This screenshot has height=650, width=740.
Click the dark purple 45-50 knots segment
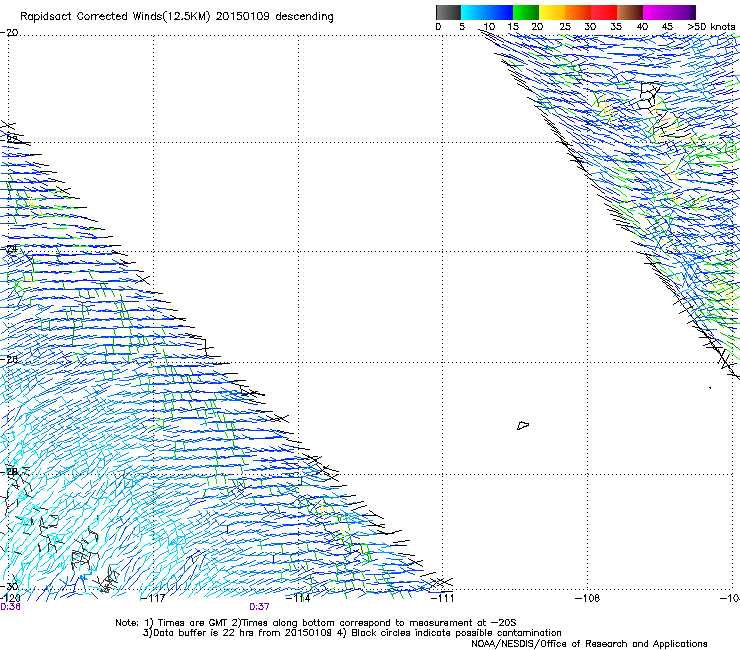(682, 12)
